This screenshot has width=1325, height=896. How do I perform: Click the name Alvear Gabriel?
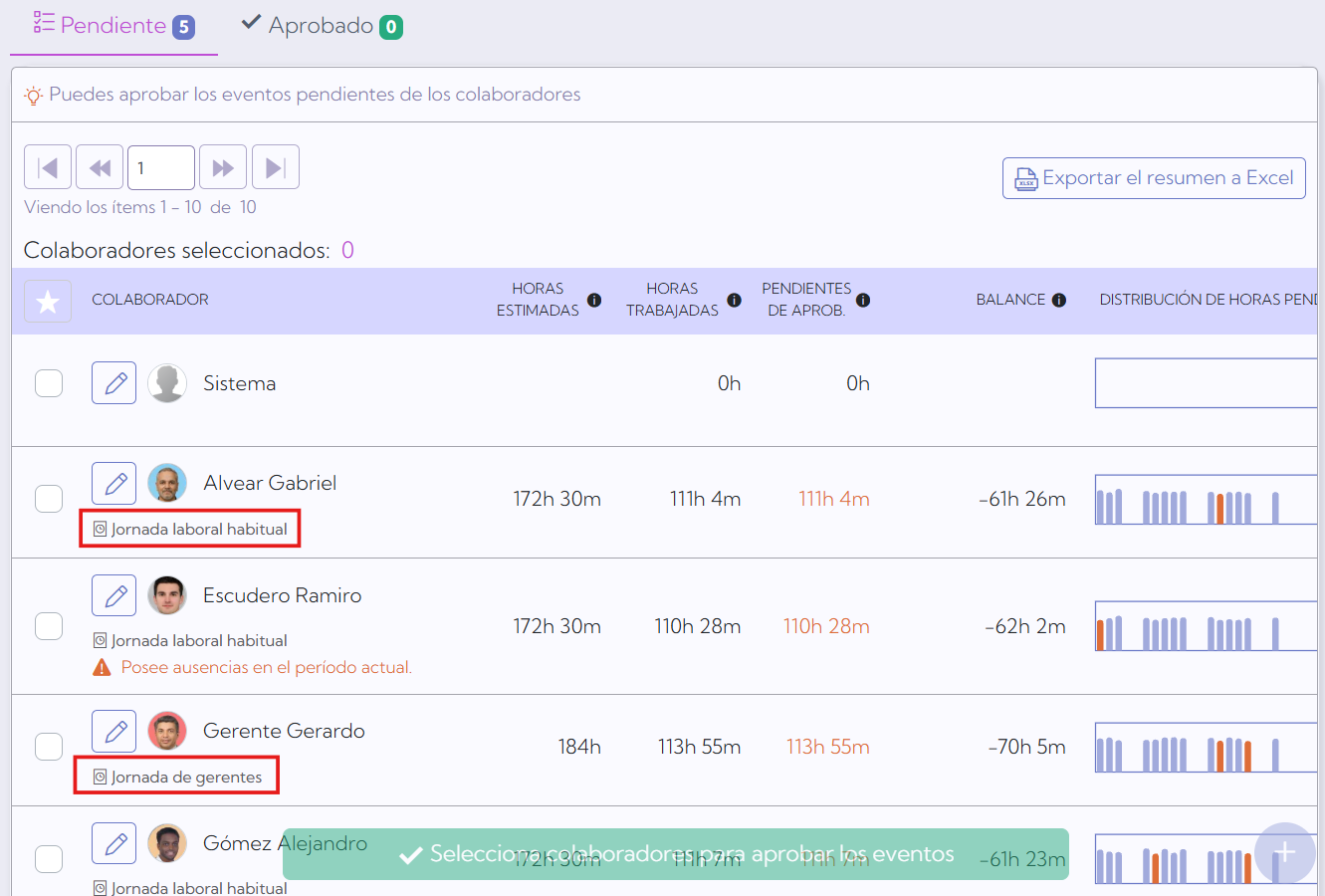[270, 483]
